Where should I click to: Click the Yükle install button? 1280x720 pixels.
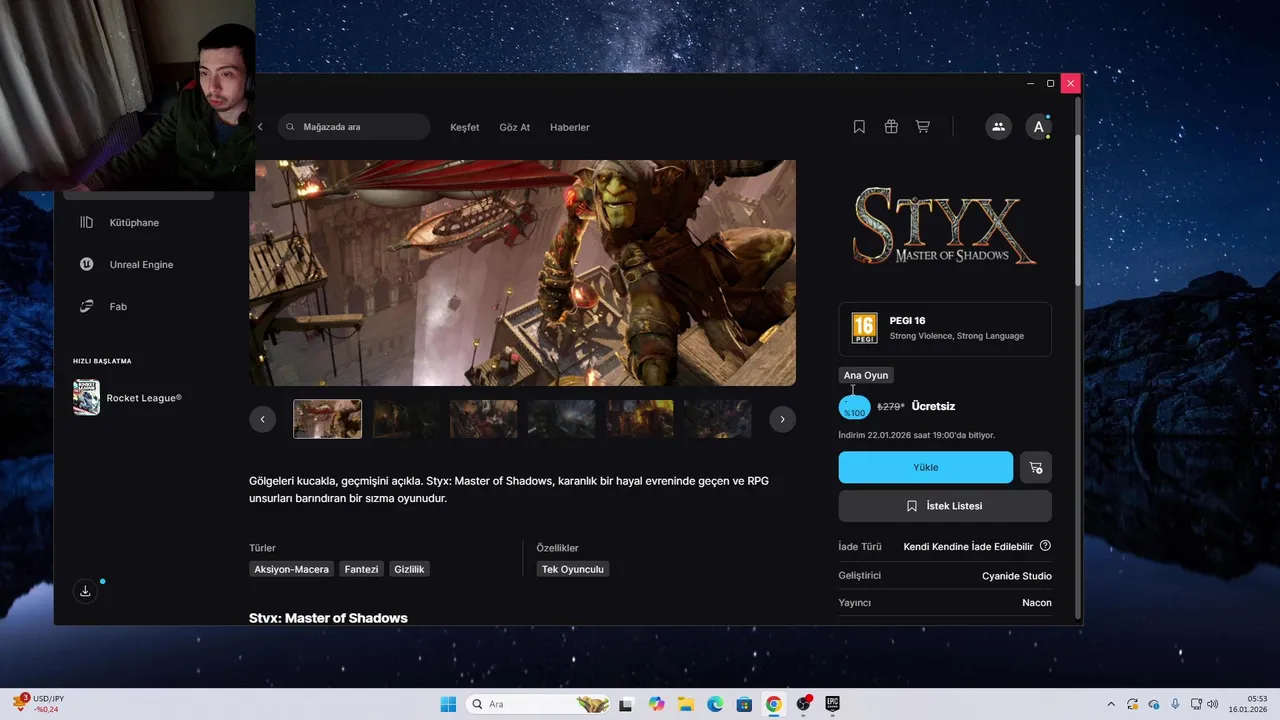pos(926,467)
